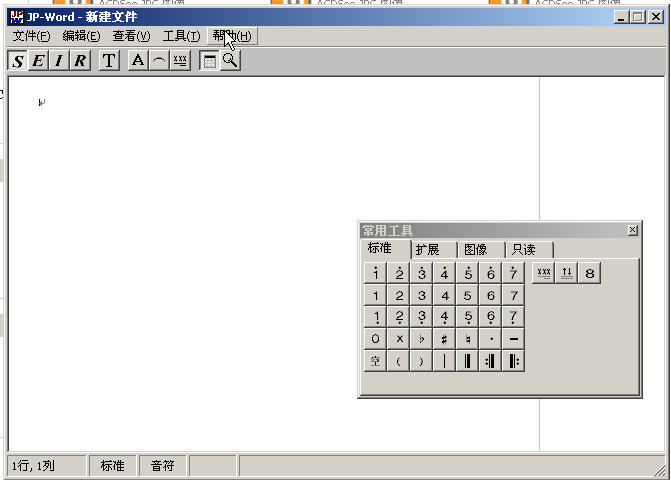671x480 pixels.
Task: Click the palette up-down arrows button
Action: pos(567,273)
